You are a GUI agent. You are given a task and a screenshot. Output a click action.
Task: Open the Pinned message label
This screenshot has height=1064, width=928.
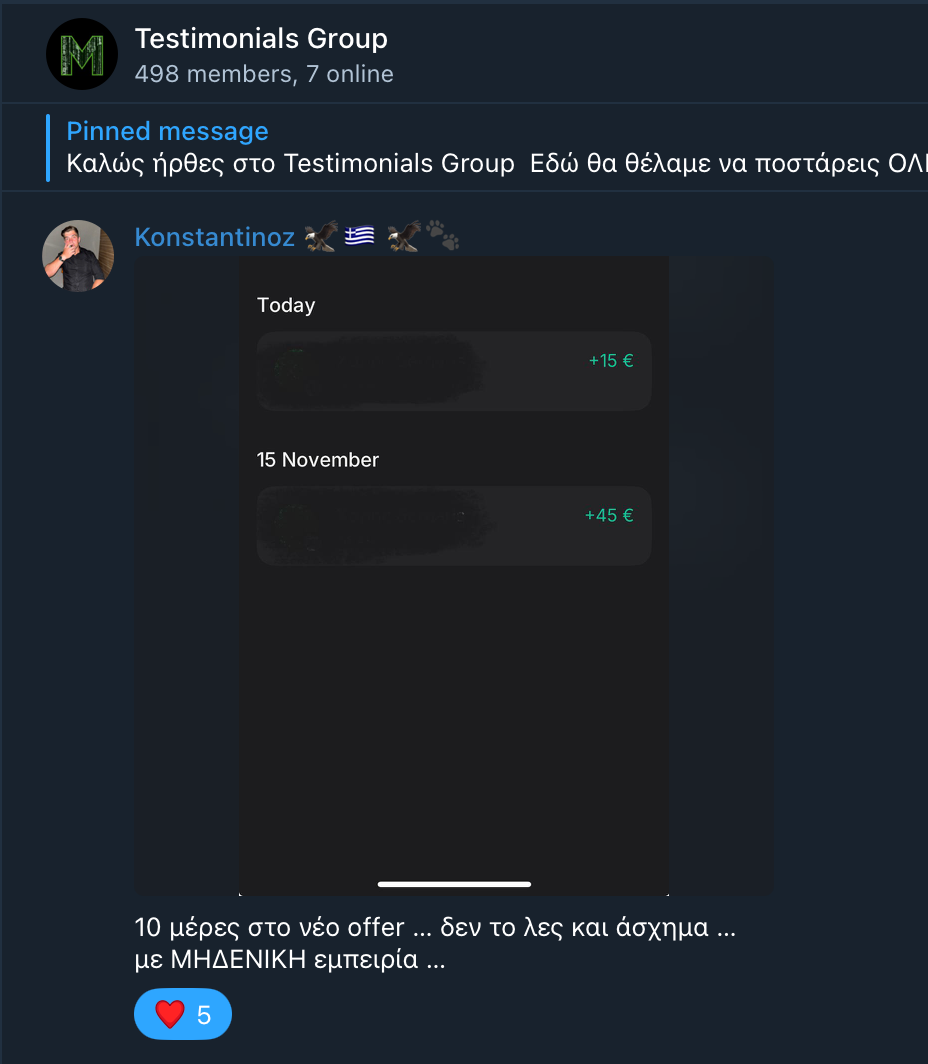coord(167,131)
